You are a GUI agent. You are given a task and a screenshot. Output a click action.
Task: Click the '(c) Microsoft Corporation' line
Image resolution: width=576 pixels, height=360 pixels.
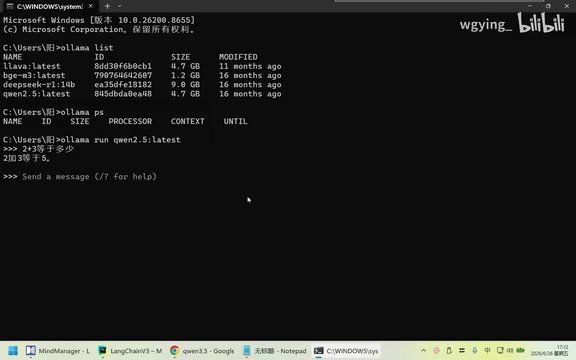point(99,29)
